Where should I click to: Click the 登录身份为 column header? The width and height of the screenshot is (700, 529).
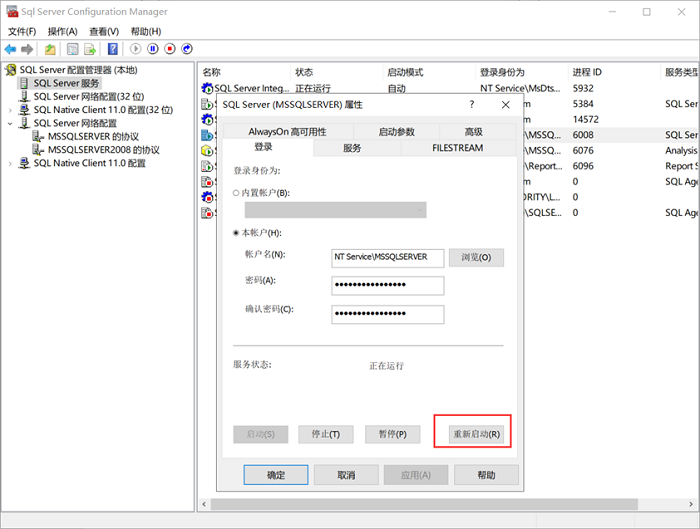[522, 72]
